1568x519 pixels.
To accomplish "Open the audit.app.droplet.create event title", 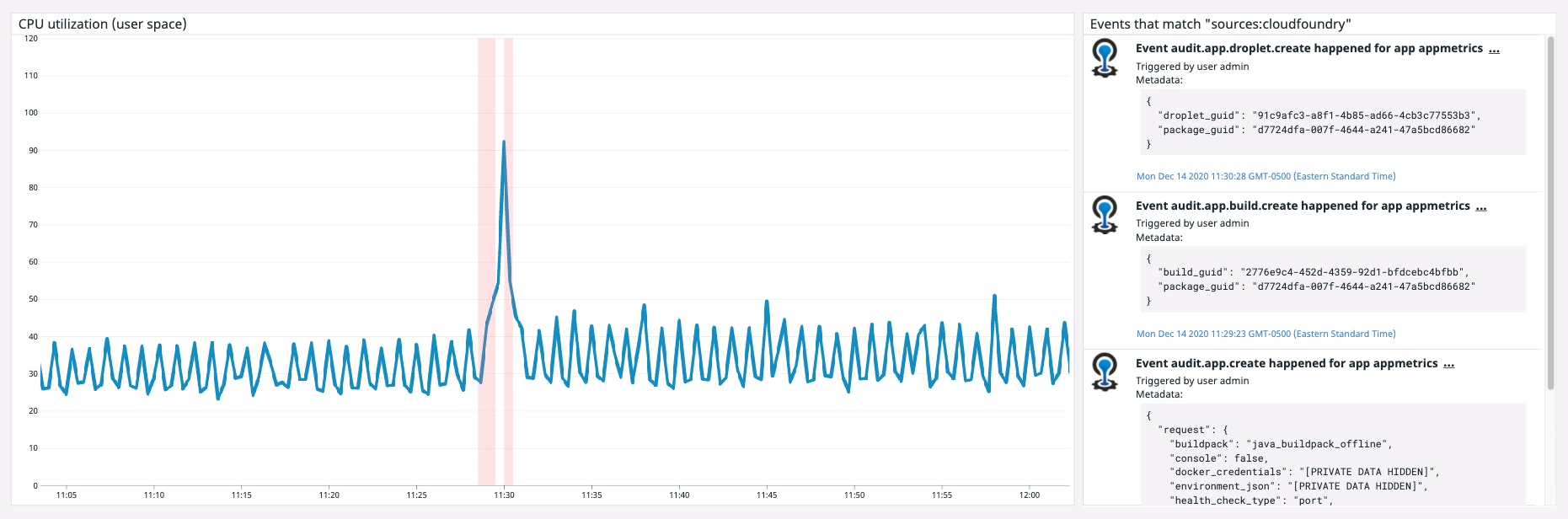I will [x=1308, y=49].
